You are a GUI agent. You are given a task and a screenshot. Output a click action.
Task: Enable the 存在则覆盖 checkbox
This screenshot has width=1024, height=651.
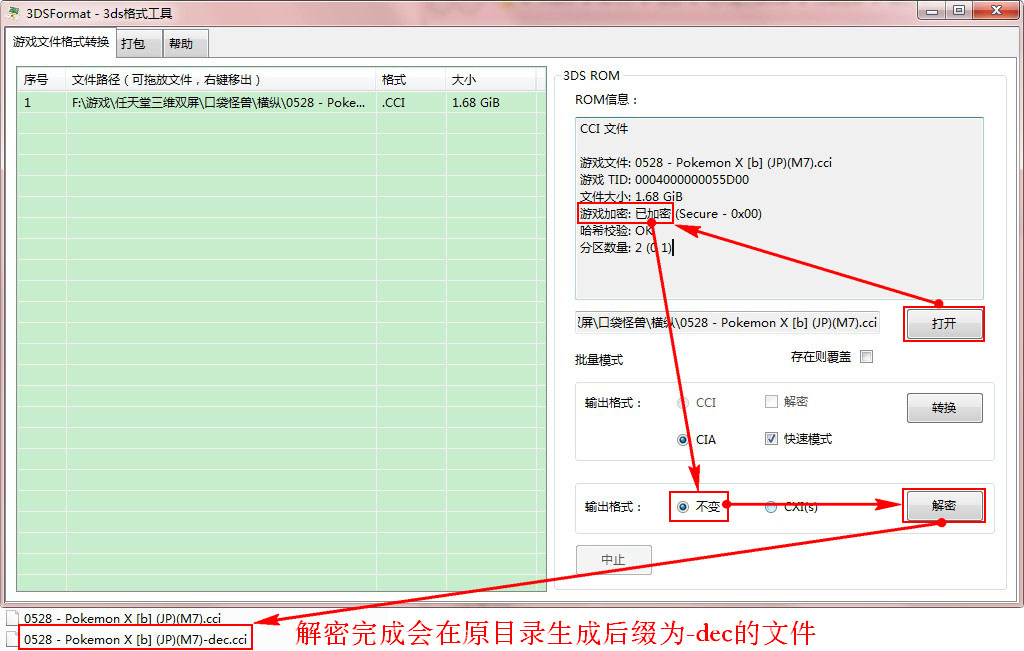[866, 357]
